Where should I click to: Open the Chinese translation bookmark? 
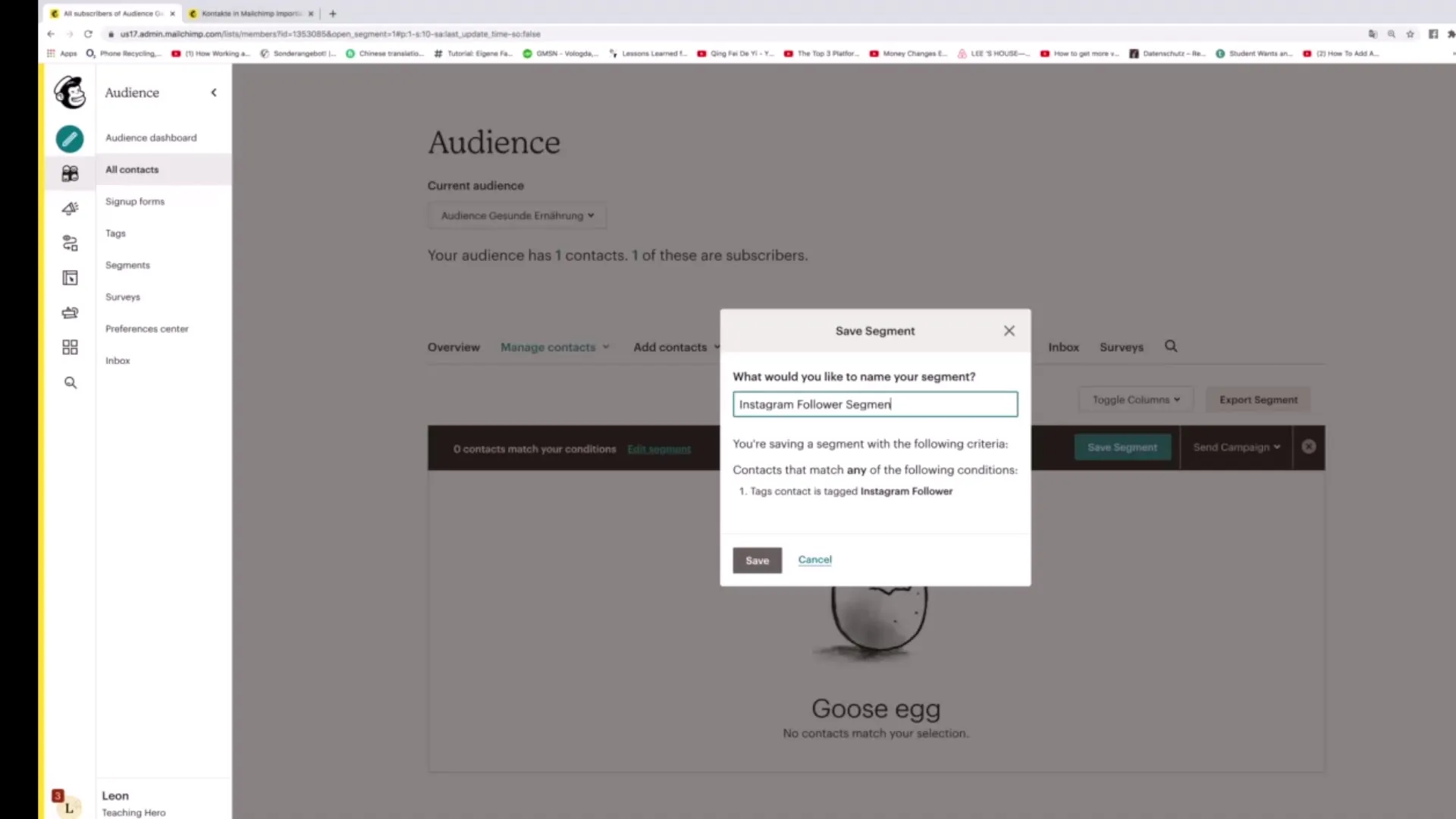[385, 54]
